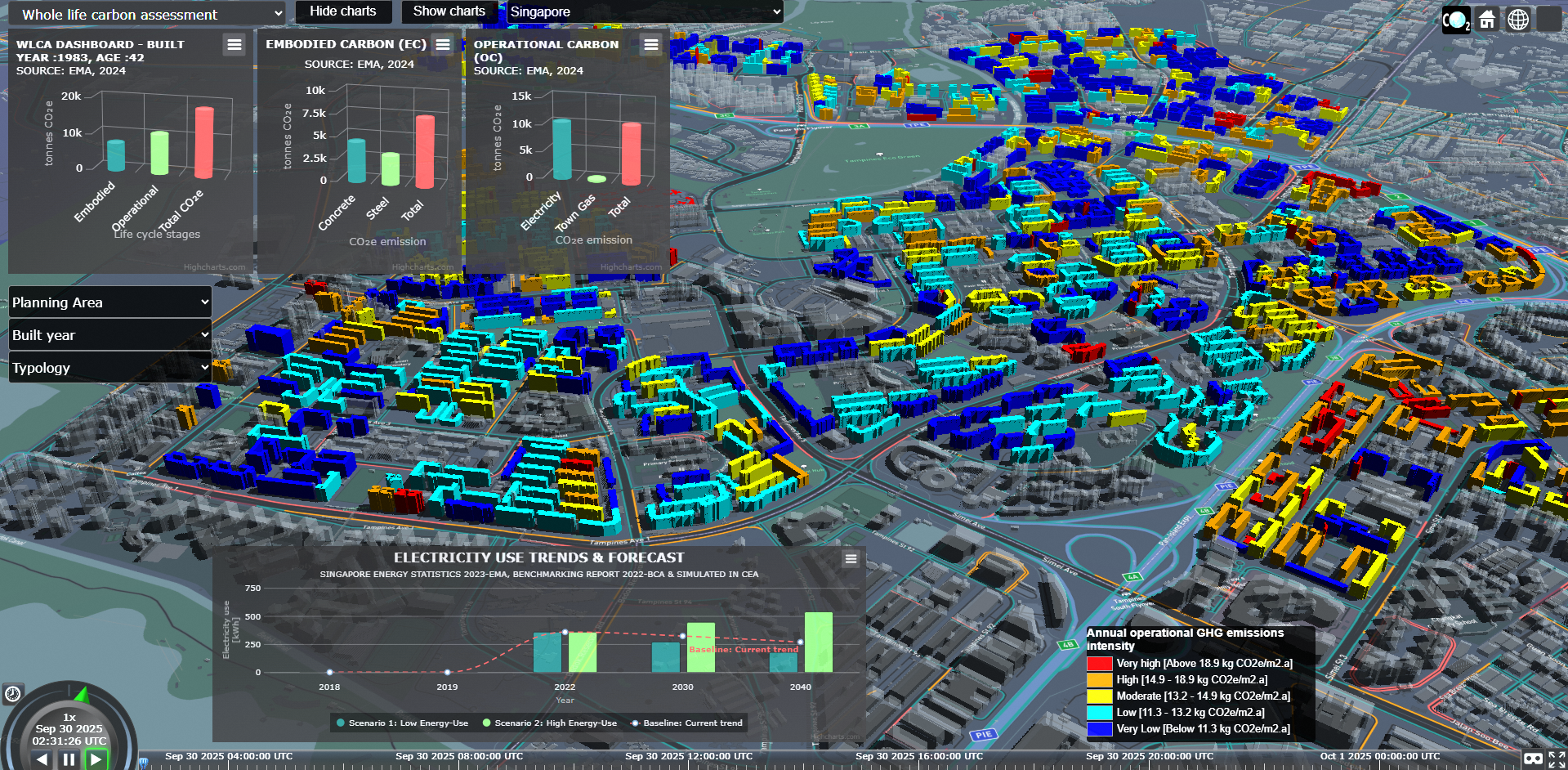This screenshot has width=1568, height=770.
Task: Click Embodied bar in WLCA chart
Action: pos(116,155)
